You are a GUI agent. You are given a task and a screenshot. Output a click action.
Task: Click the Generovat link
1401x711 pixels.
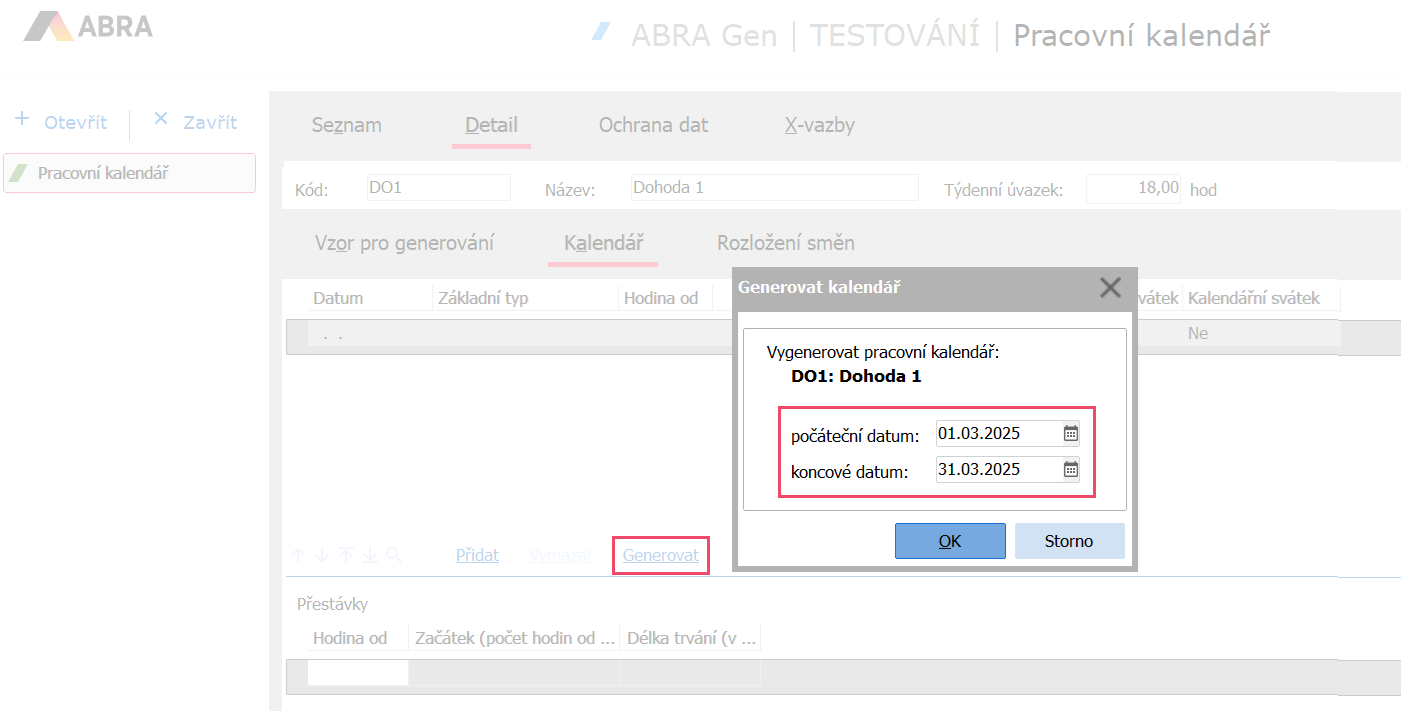660,555
